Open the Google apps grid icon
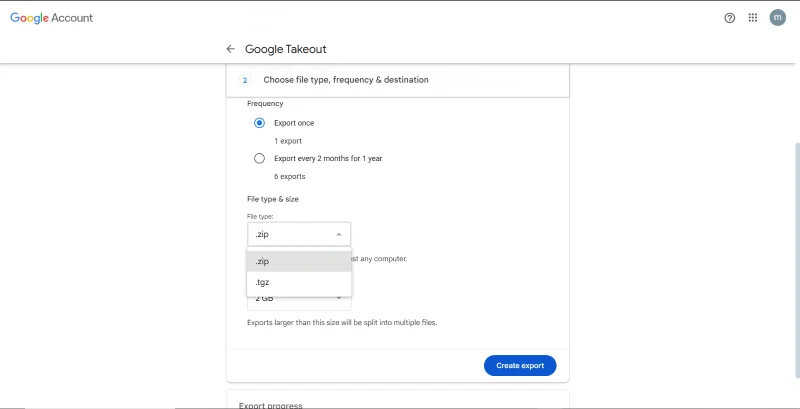This screenshot has height=409, width=800. tap(753, 18)
